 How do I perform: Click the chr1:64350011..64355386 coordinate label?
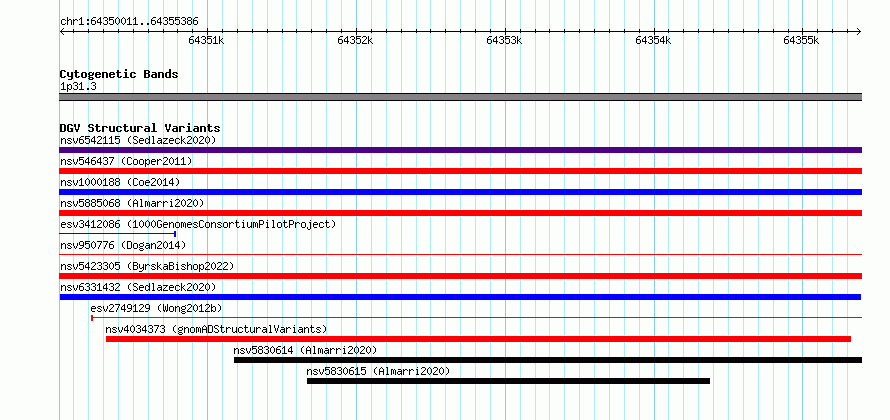129,22
